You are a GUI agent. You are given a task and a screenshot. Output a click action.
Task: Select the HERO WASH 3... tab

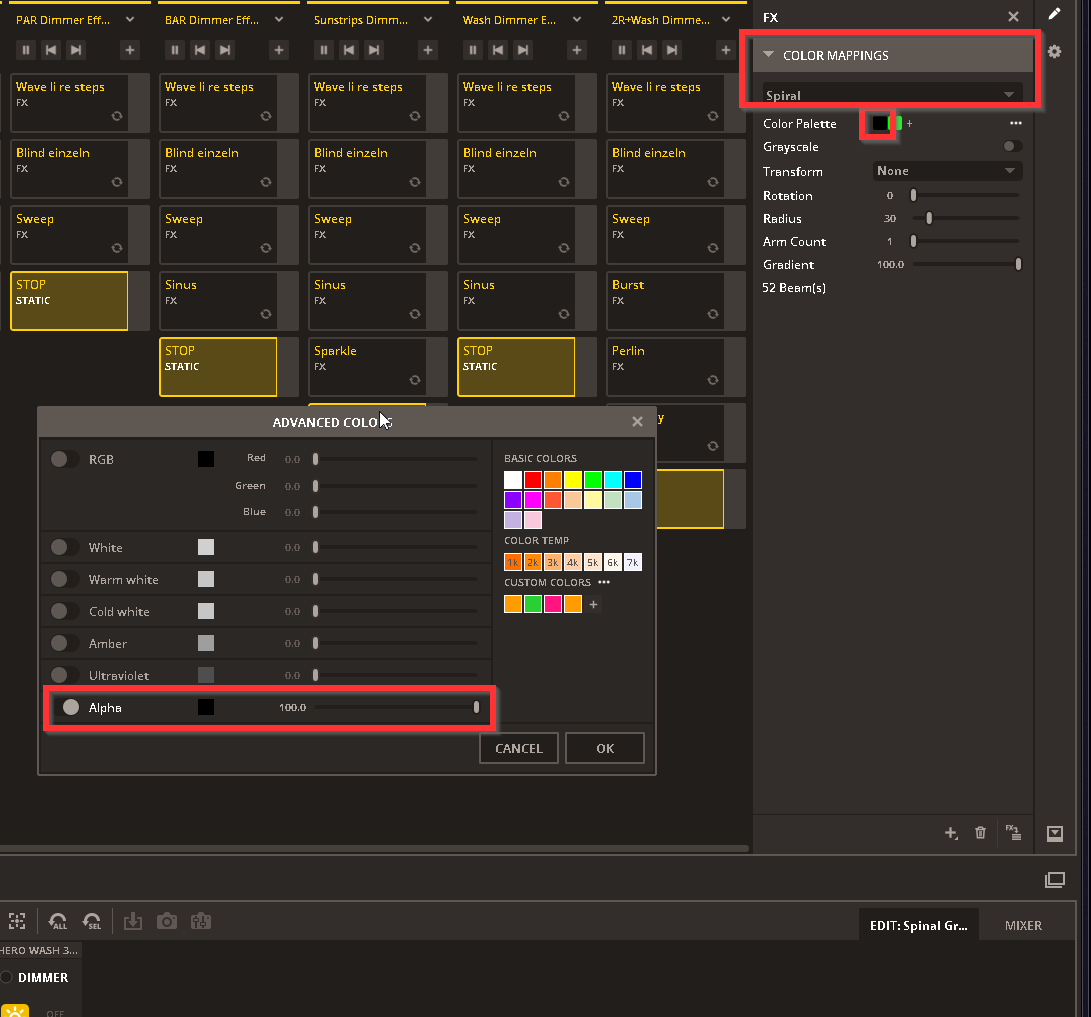(x=40, y=950)
